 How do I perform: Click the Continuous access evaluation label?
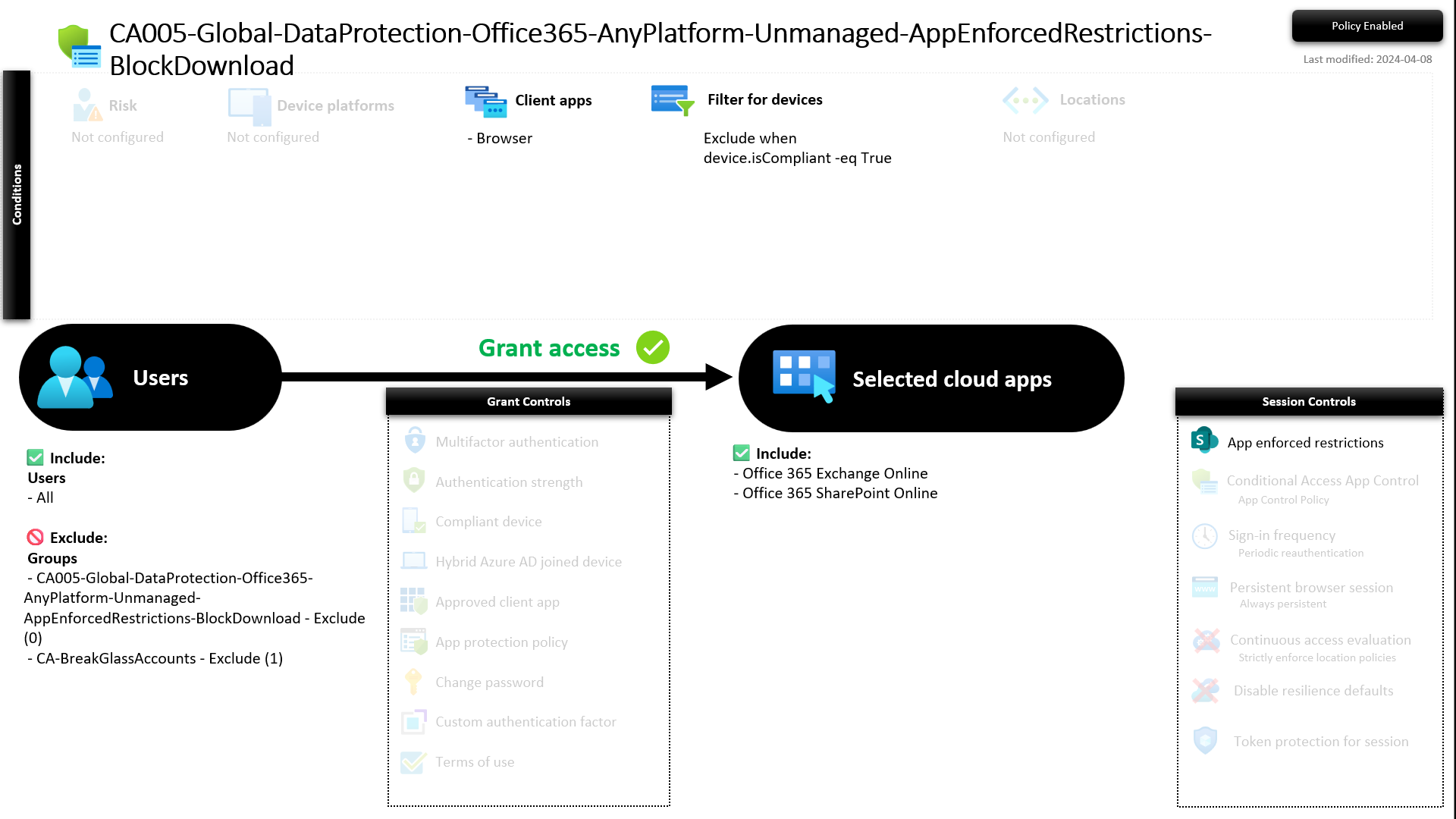point(1320,639)
